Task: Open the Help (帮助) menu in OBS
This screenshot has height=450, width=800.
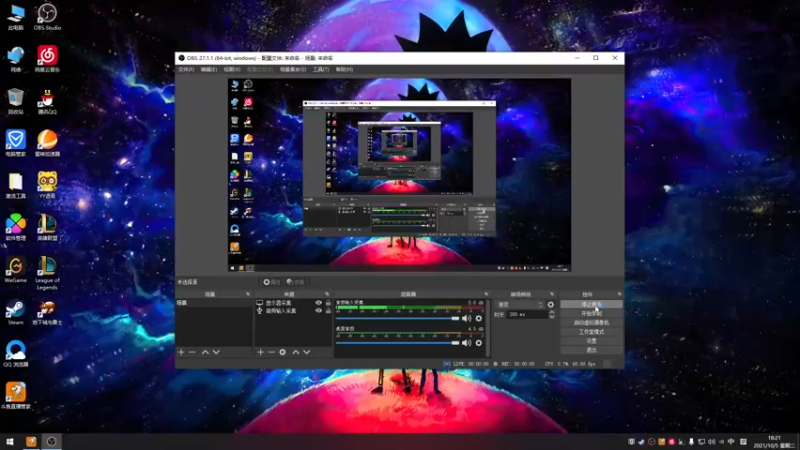Action: [x=344, y=69]
